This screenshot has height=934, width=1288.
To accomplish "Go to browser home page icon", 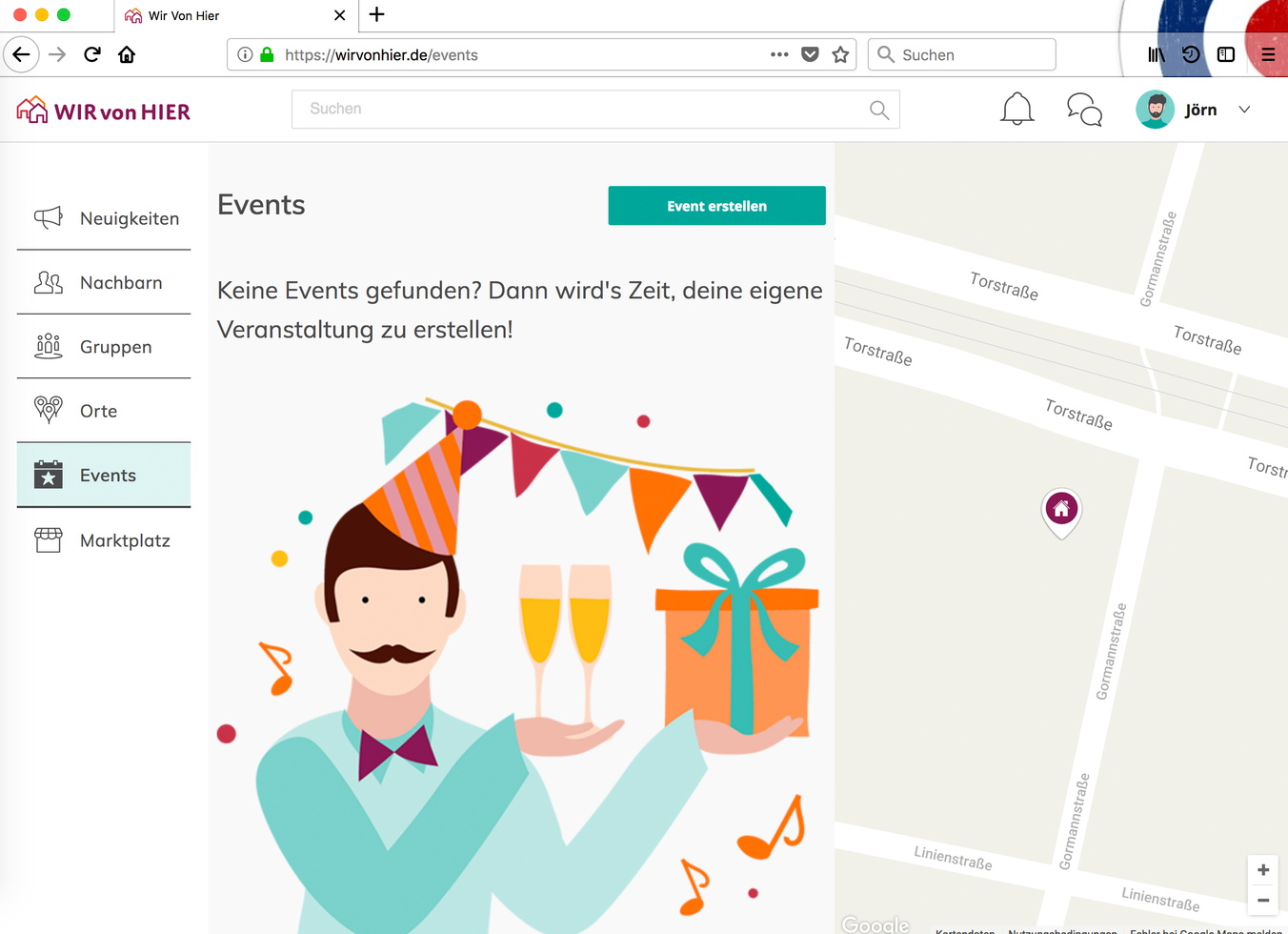I will click(x=127, y=55).
